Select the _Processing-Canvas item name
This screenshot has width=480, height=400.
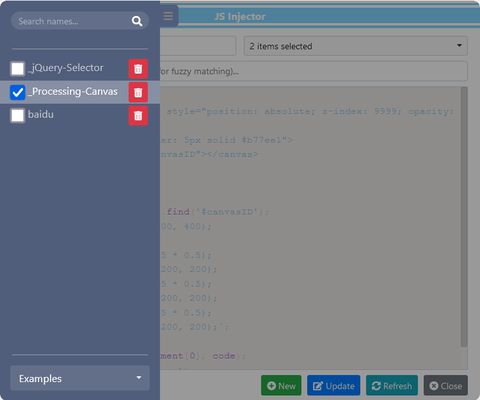[x=73, y=91]
